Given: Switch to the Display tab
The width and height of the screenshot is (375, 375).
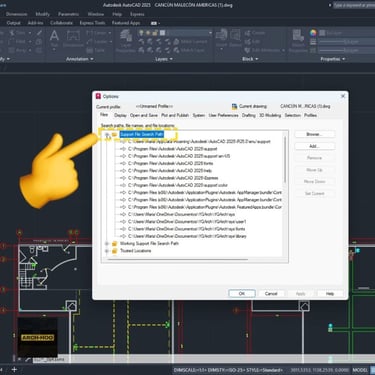Looking at the screenshot, I should (120, 115).
